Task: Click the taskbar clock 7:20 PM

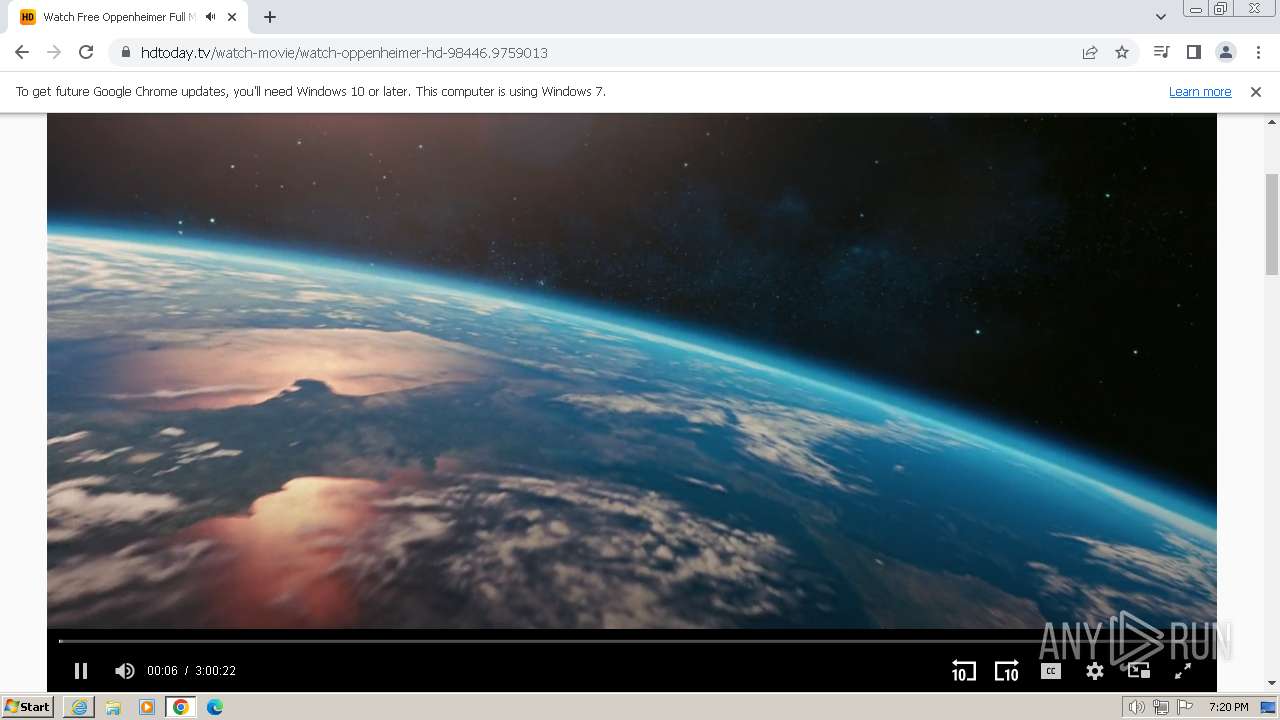Action: click(x=1228, y=707)
